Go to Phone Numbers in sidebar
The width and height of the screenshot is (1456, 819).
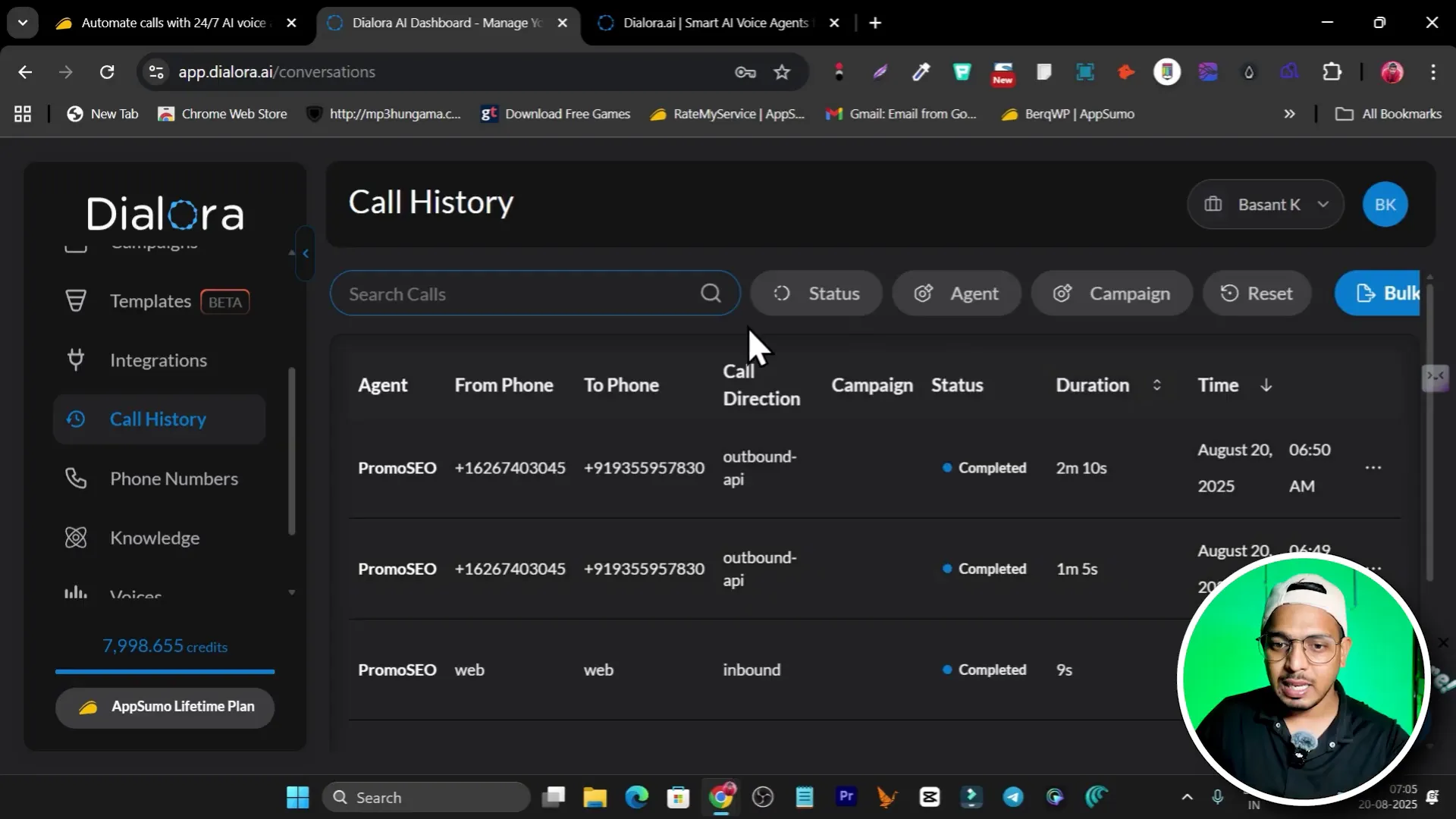[x=174, y=479]
